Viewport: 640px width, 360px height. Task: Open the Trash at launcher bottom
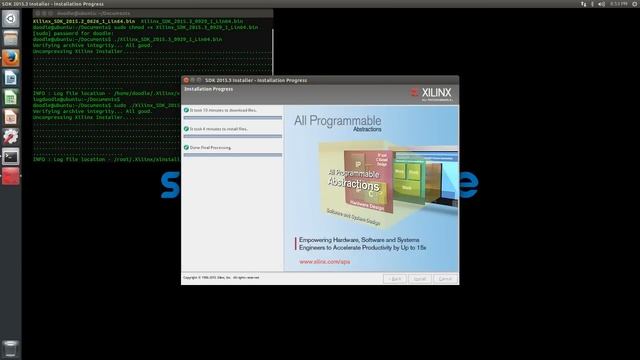(x=11, y=349)
